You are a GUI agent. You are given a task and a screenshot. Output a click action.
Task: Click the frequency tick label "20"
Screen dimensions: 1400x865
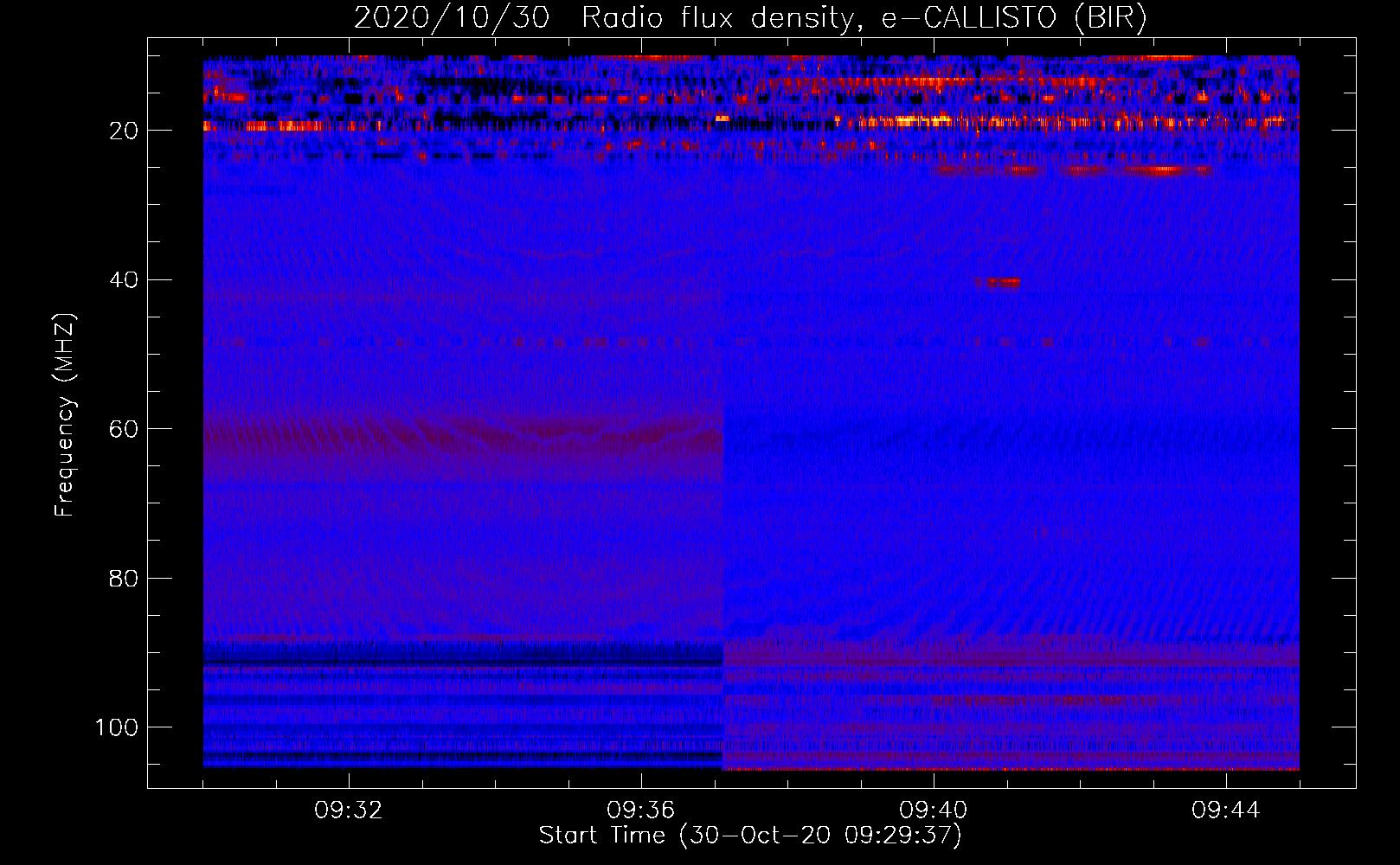tap(124, 131)
